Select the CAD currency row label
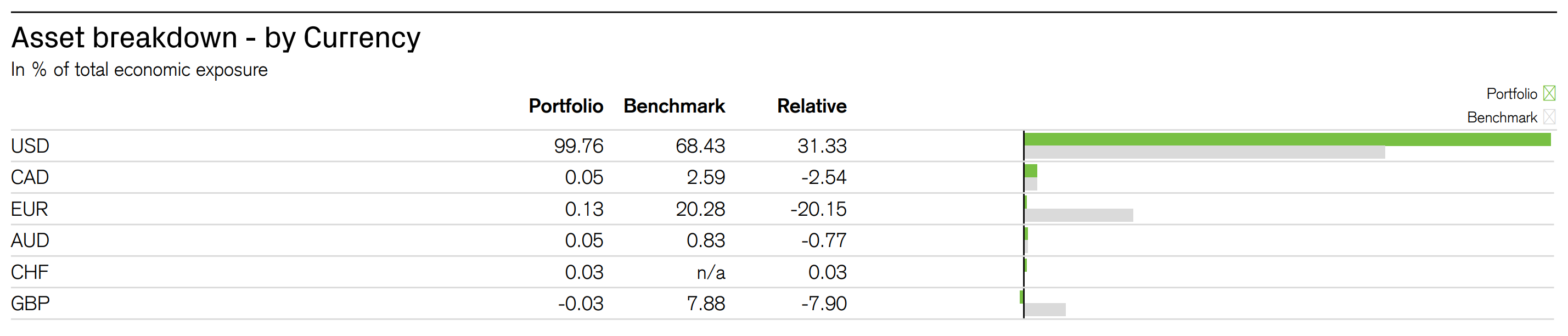1568x336 pixels. (30, 177)
